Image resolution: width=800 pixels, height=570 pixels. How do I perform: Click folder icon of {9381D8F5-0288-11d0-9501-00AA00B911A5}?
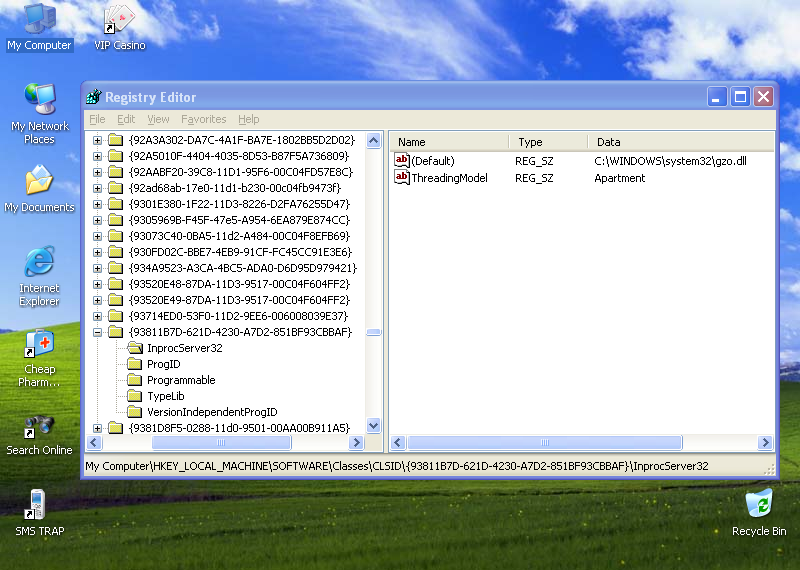click(116, 428)
